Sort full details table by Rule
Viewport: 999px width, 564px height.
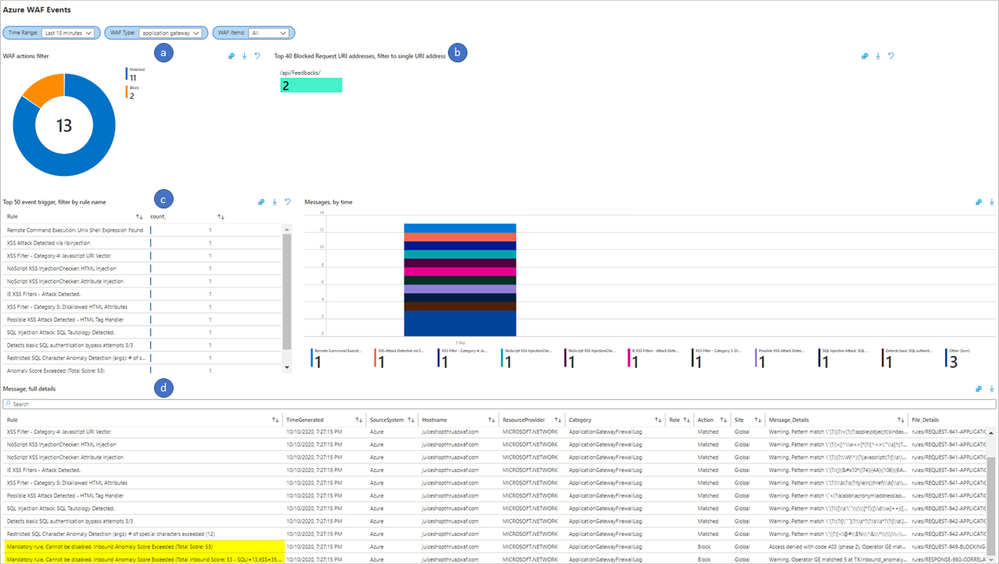click(x=275, y=420)
